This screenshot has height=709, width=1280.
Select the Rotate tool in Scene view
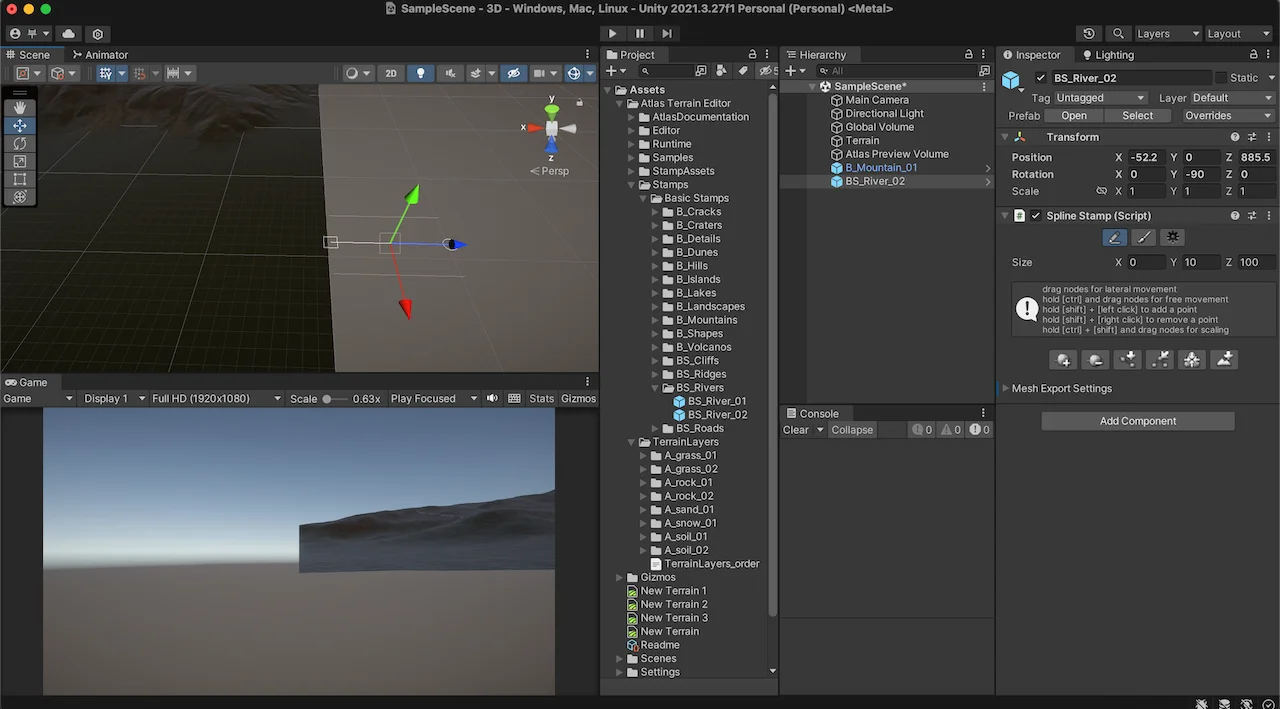click(x=19, y=144)
